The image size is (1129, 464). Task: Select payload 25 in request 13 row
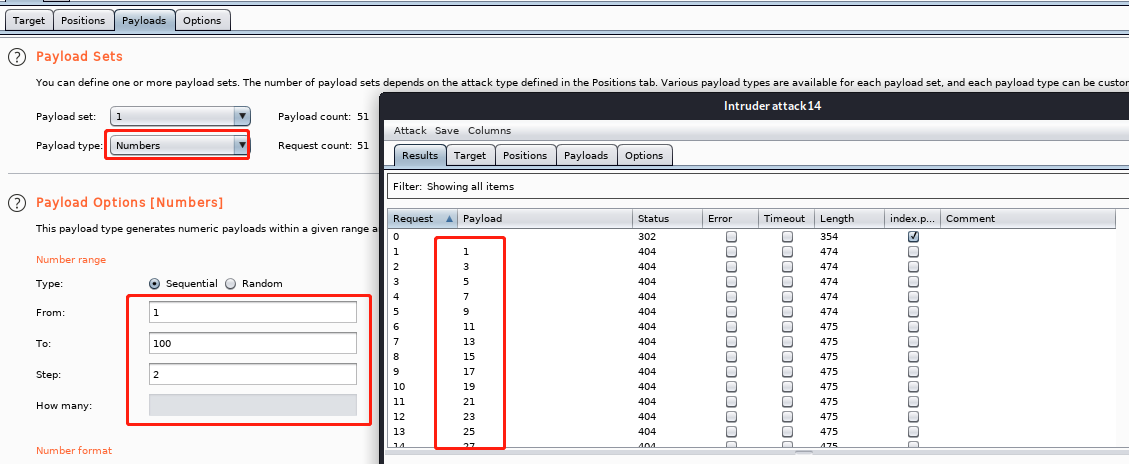pyautogui.click(x=469, y=432)
